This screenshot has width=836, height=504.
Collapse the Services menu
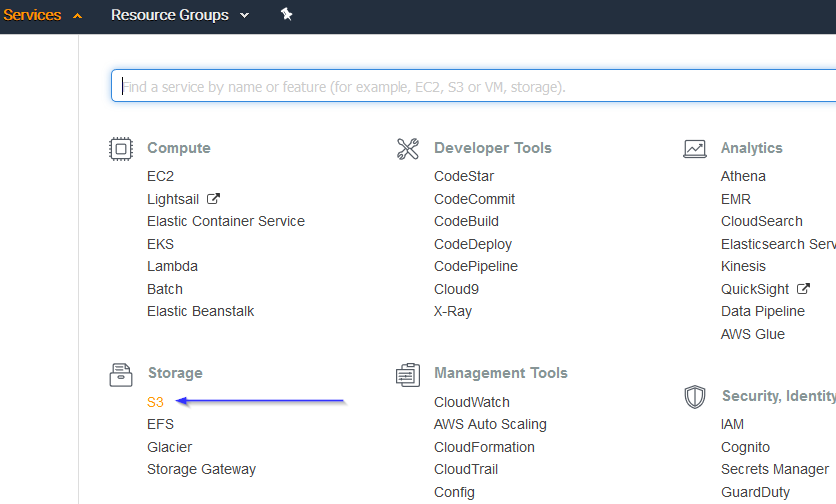pos(43,15)
